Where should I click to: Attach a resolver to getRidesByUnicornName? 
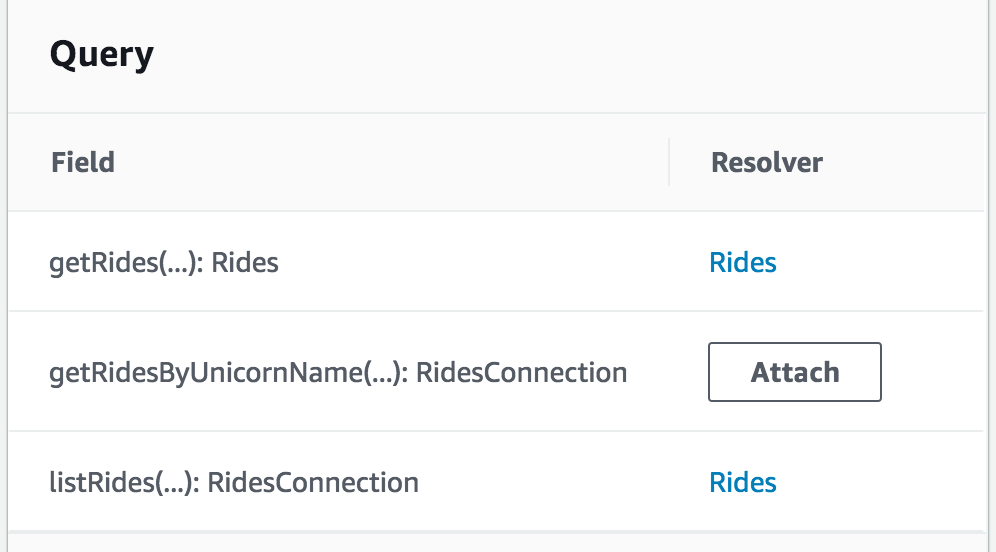click(795, 372)
